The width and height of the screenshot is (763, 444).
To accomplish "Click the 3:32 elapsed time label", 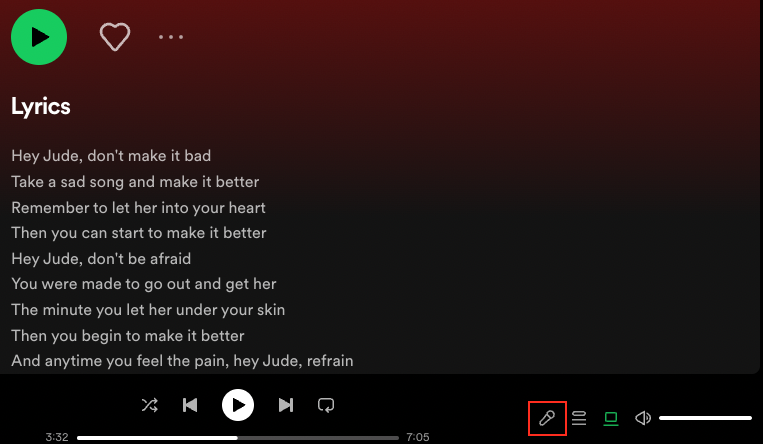I will (57, 437).
